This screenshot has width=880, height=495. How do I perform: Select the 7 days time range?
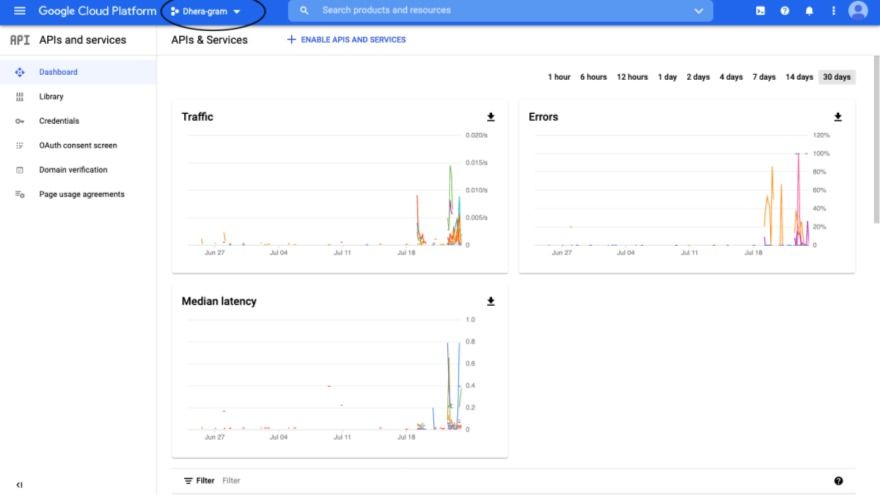pos(764,77)
